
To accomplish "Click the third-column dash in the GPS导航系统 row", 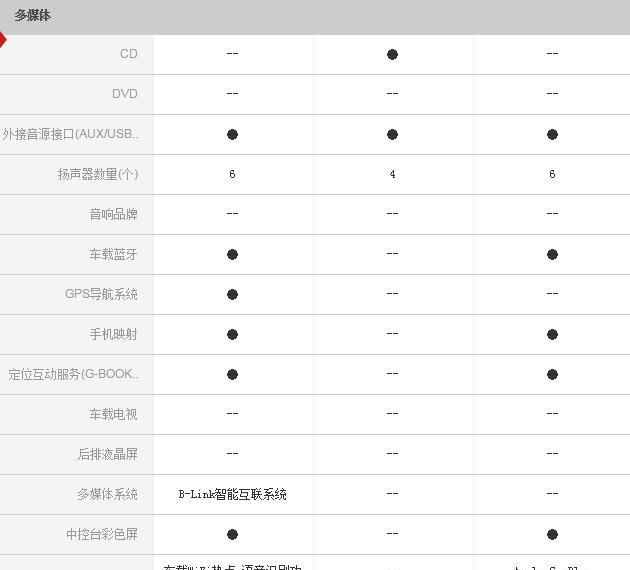I will (552, 294).
